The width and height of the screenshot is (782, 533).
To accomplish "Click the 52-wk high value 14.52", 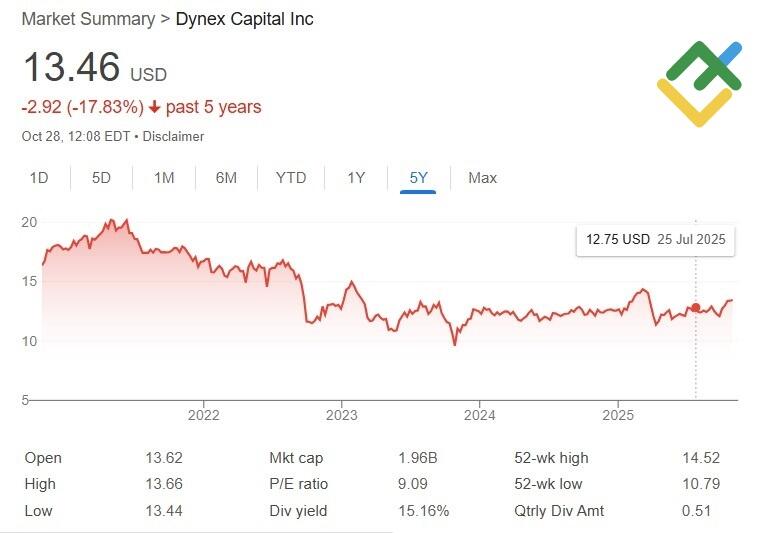I will (701, 458).
